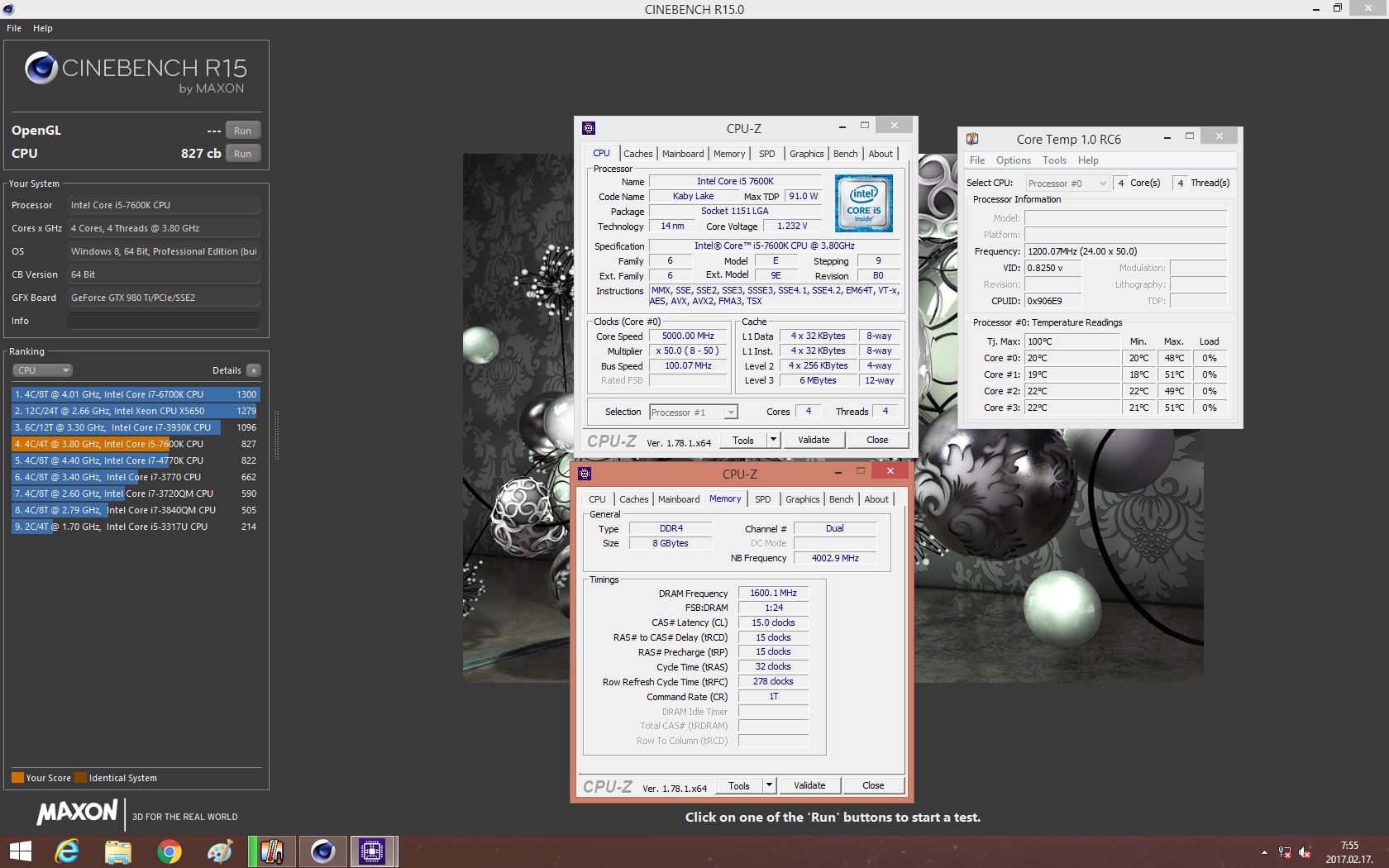
Task: Click the Details arrow button in Ranking
Action: (254, 370)
